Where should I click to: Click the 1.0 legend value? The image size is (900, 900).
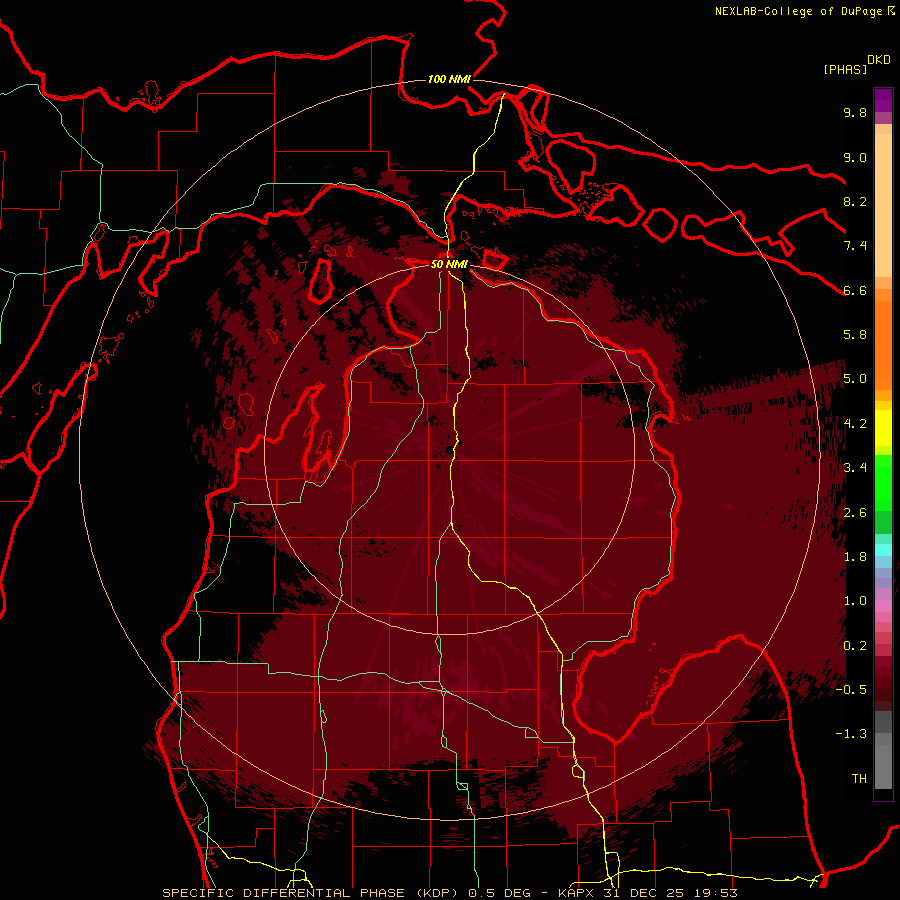855,601
